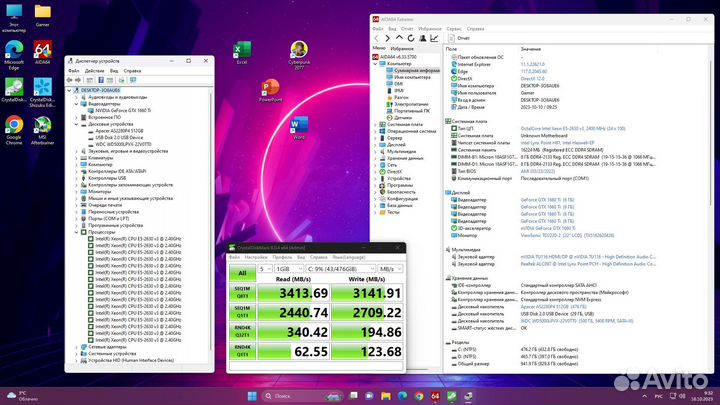Click the back arrow in Device Manager toolbar
Screen dimensions: 720x405
click(69, 80)
